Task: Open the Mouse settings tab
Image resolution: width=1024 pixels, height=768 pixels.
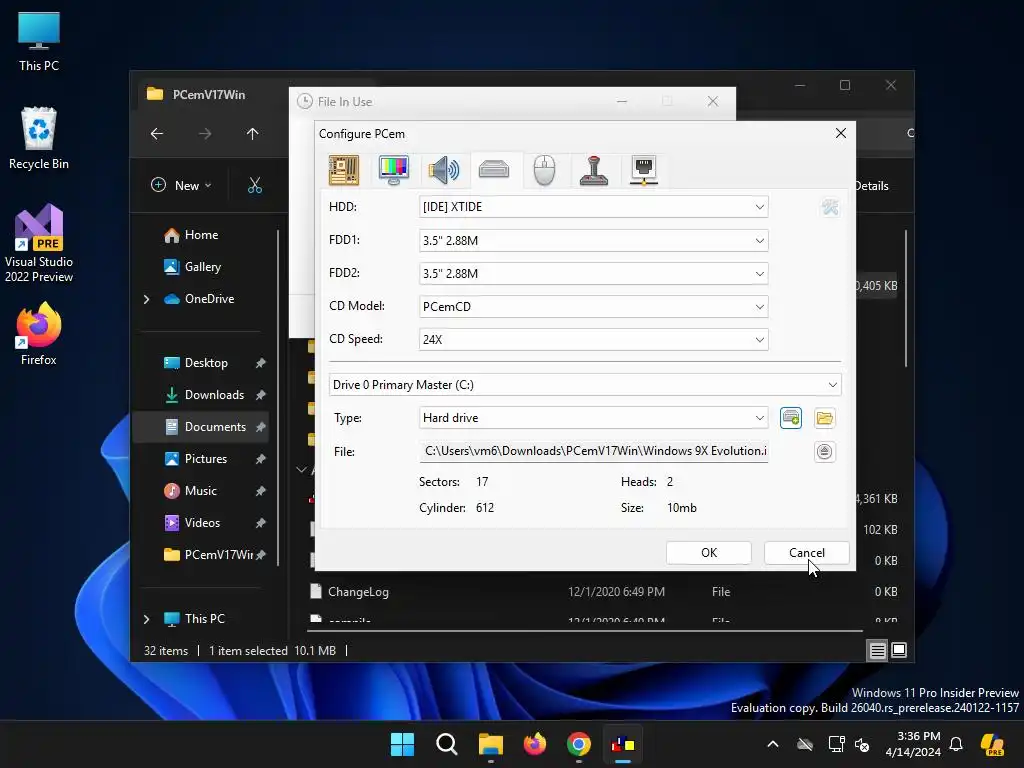Action: [x=544, y=170]
